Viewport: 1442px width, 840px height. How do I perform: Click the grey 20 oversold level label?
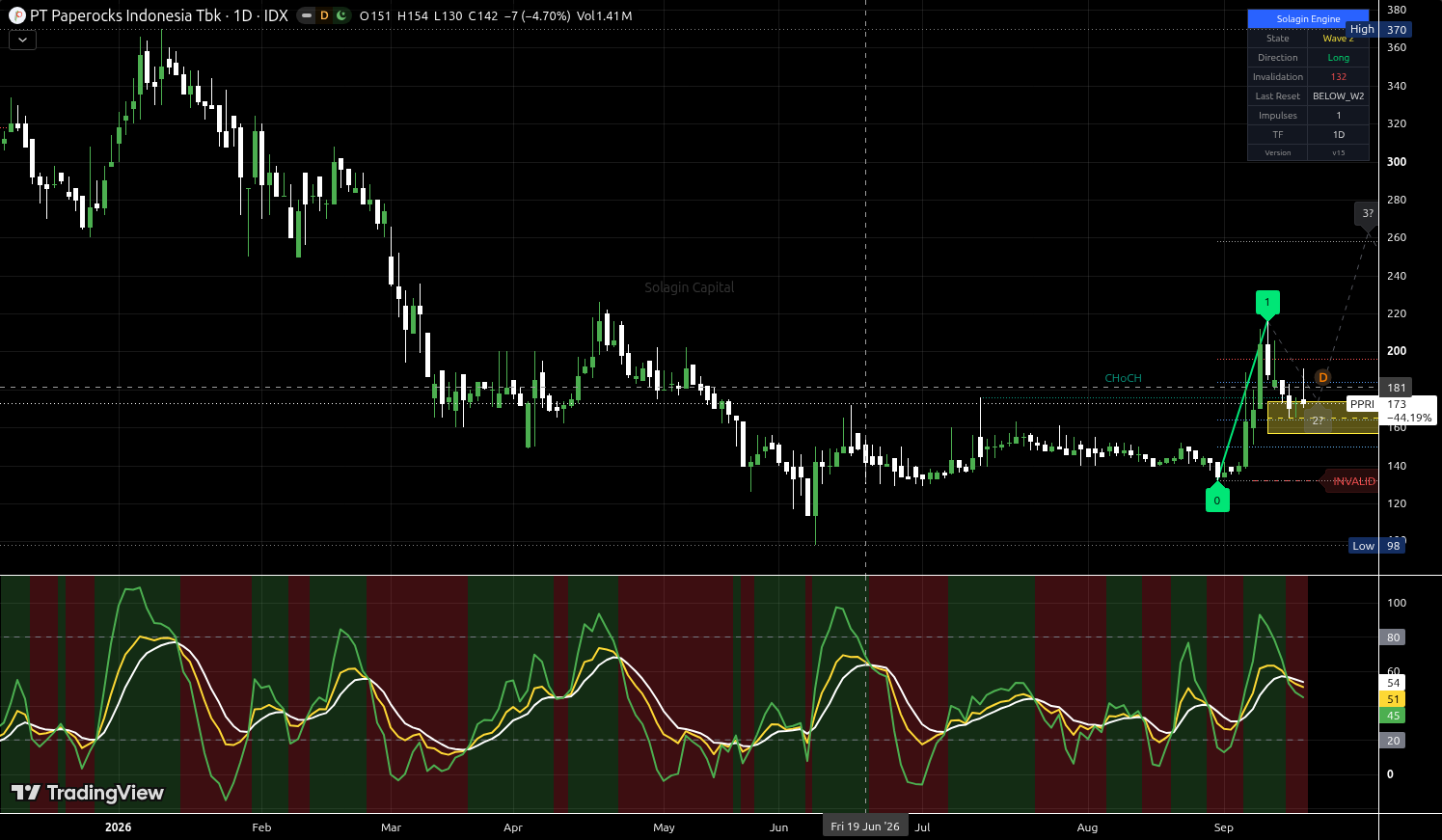tap(1393, 741)
